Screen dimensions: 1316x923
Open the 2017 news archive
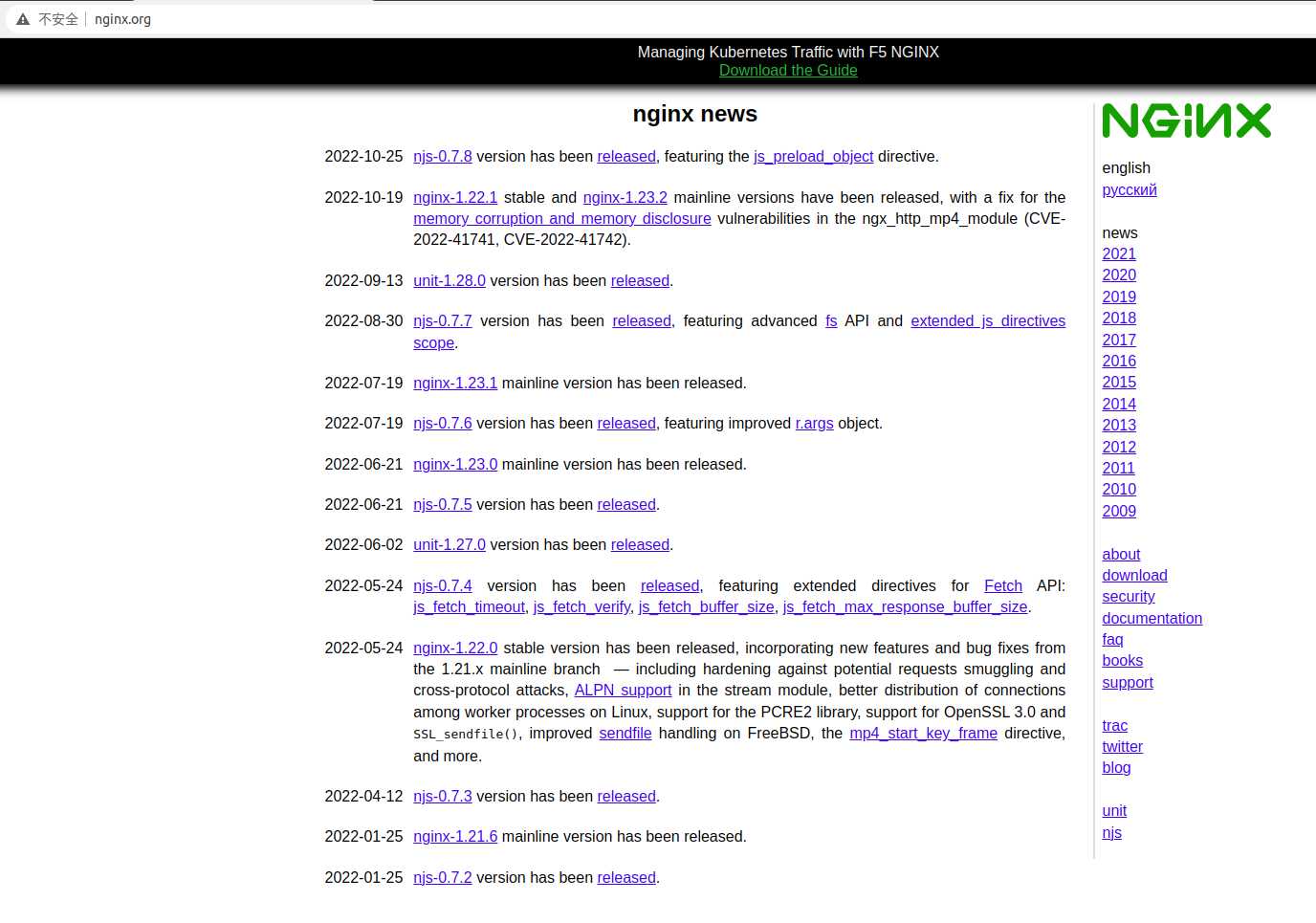coord(1119,341)
